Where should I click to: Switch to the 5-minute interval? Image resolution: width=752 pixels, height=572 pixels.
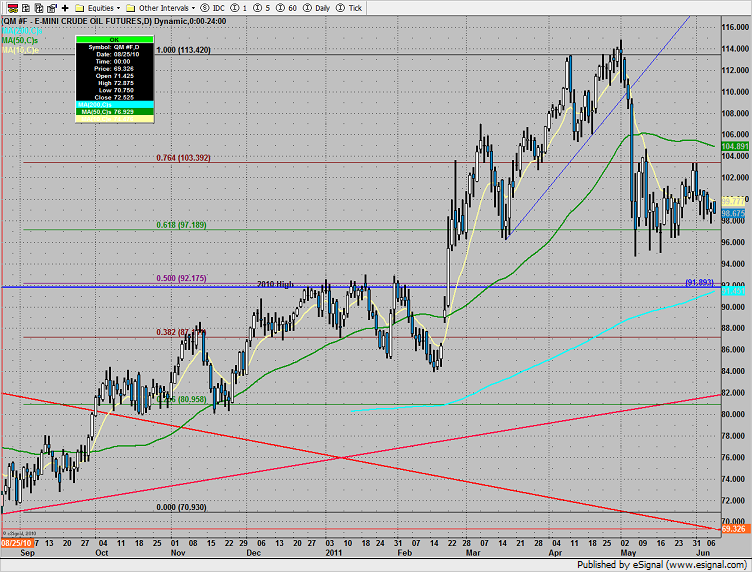[268, 8]
